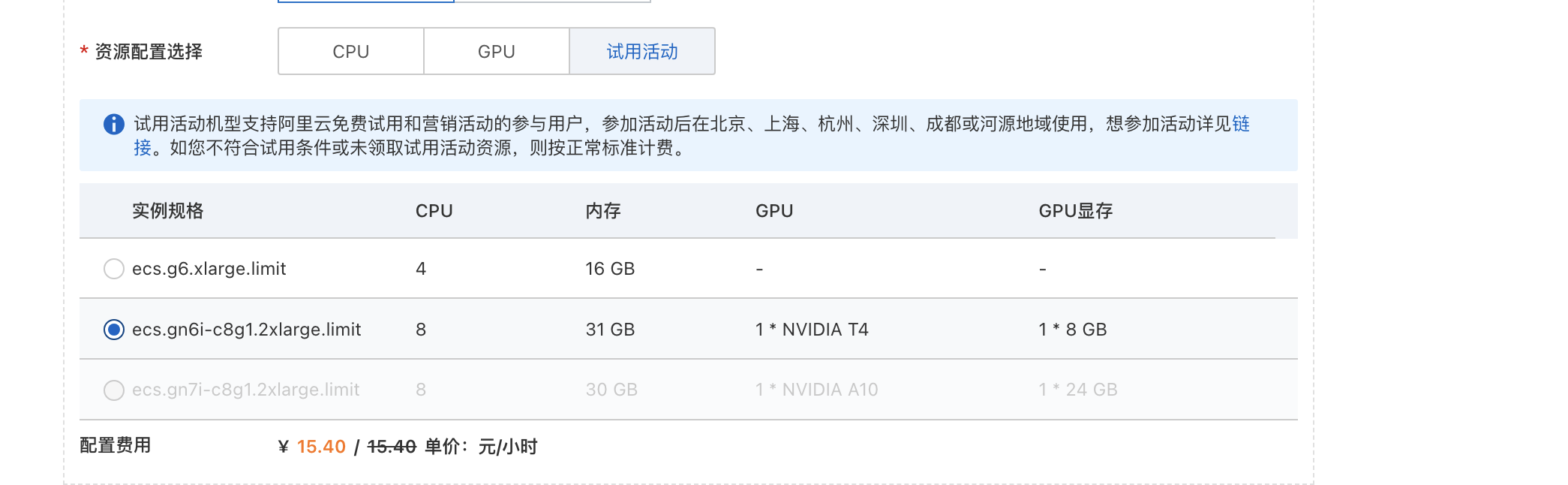Click the ecs.gn7i-c8g1.2xlarge.limit instance name
The image size is (1568, 485).
point(246,390)
